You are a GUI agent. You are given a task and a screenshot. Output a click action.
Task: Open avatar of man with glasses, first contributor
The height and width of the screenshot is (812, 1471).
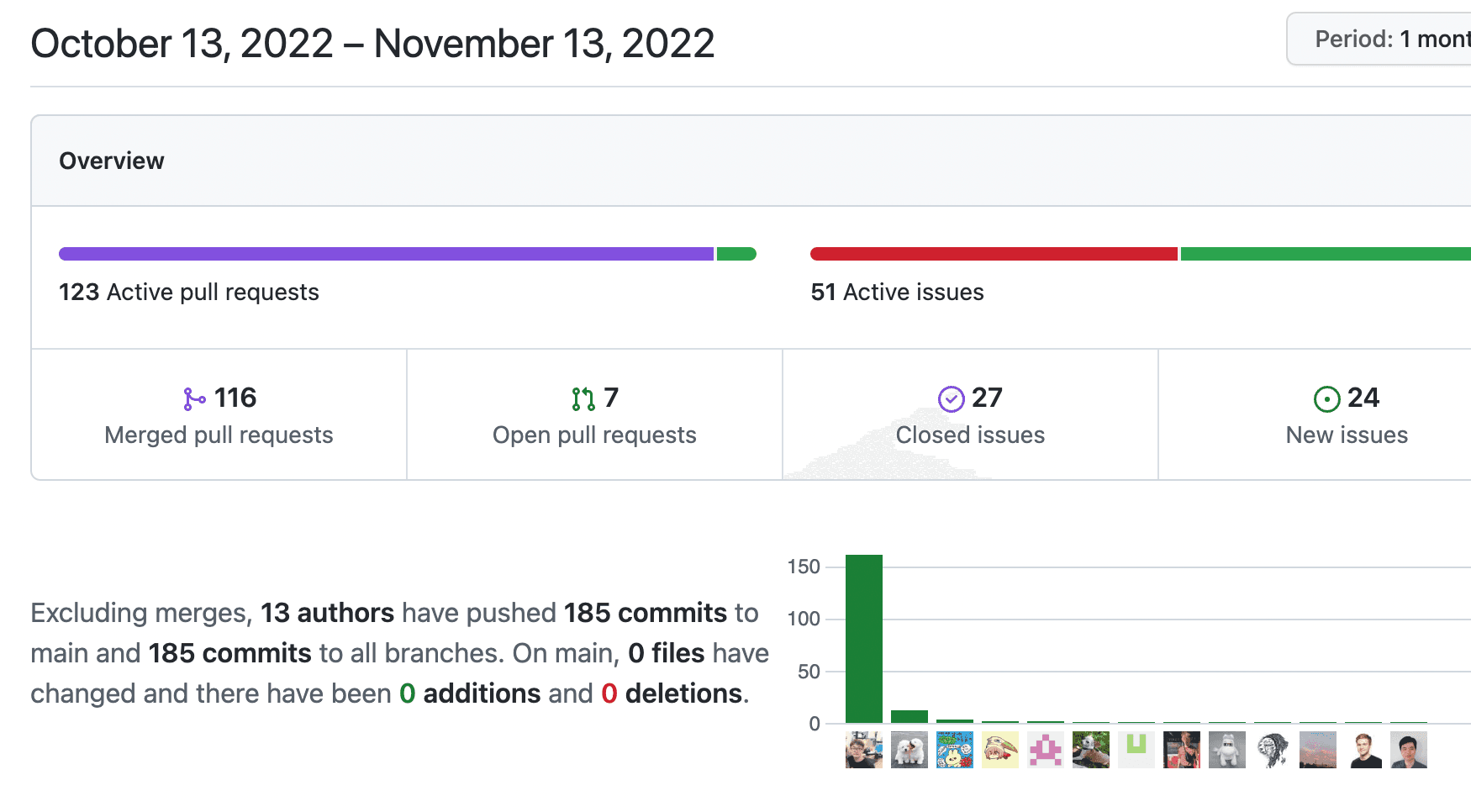tap(864, 750)
